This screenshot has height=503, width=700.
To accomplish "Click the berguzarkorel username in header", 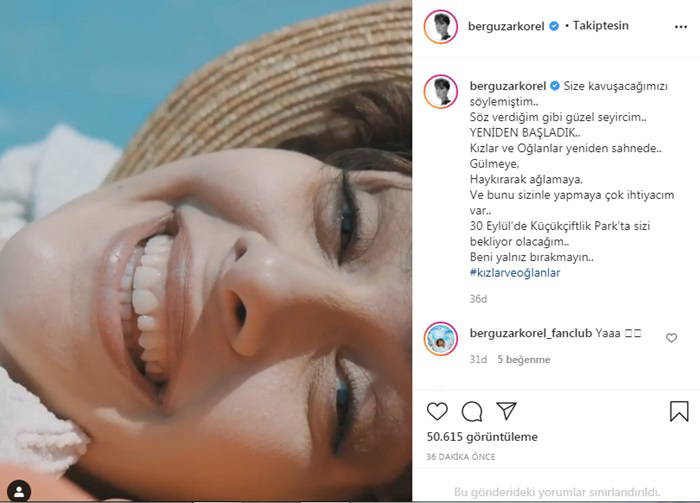I will pyautogui.click(x=506, y=27).
